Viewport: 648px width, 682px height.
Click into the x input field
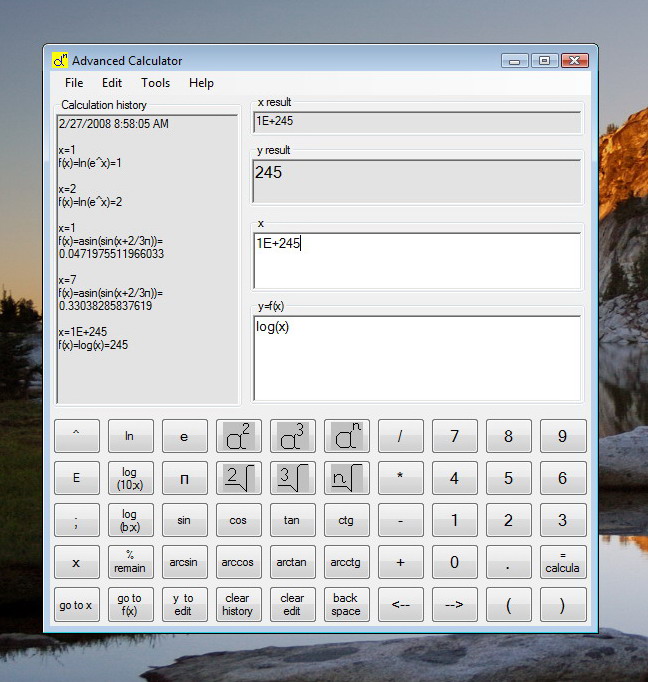pos(417,261)
